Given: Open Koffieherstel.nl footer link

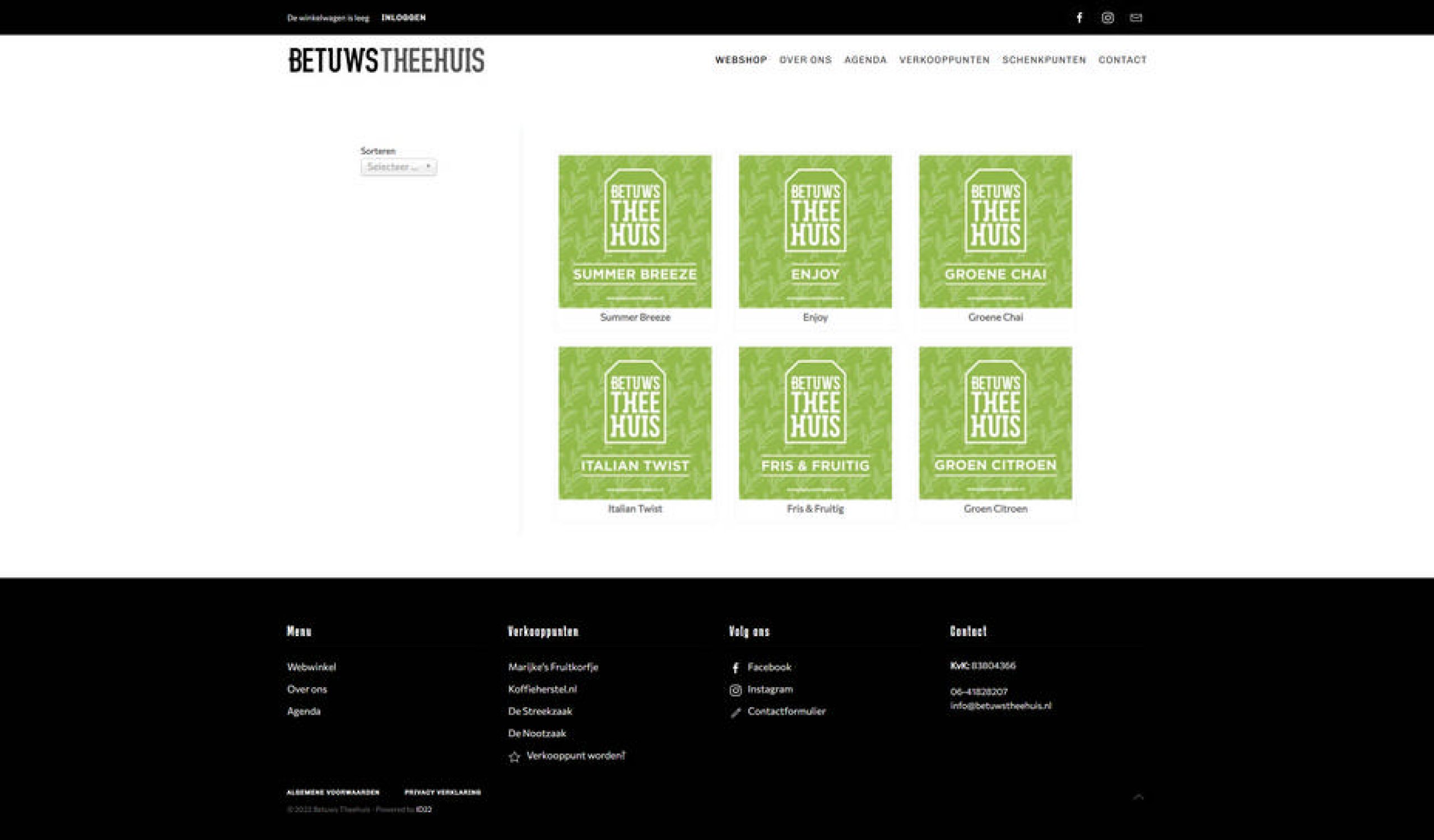Looking at the screenshot, I should 542,689.
